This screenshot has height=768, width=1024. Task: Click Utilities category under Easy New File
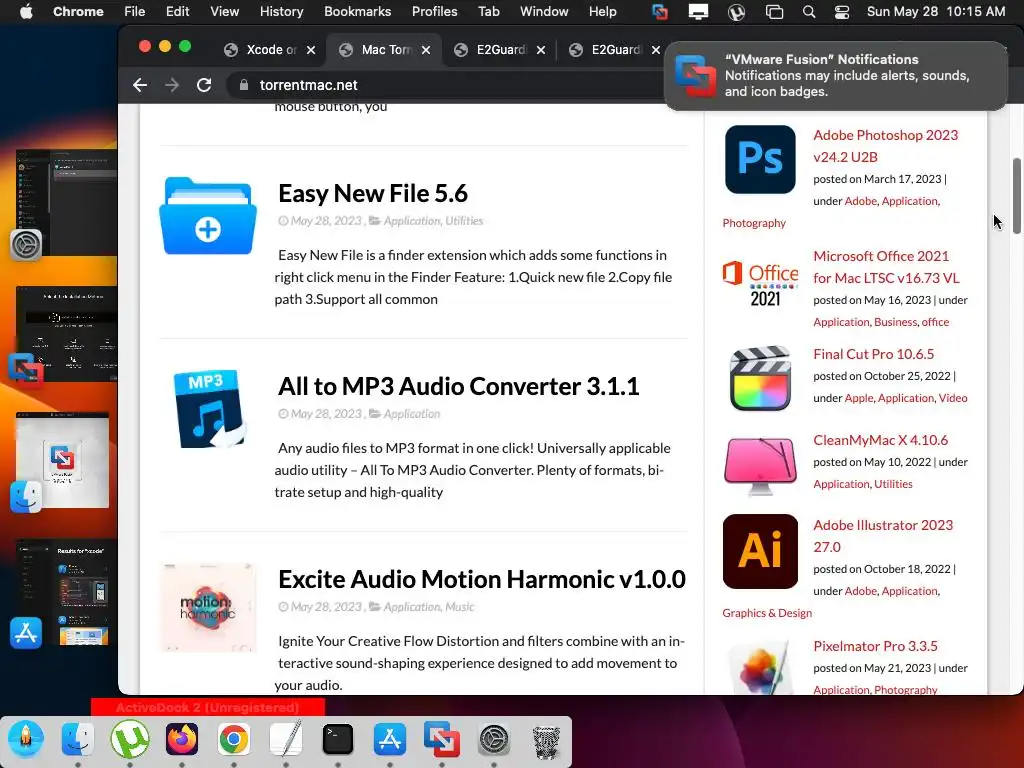tap(464, 221)
